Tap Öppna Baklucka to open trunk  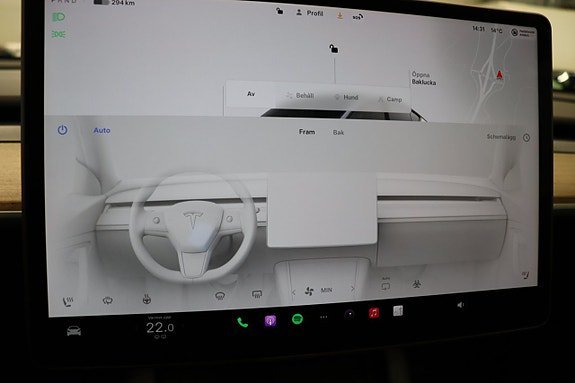tap(424, 78)
